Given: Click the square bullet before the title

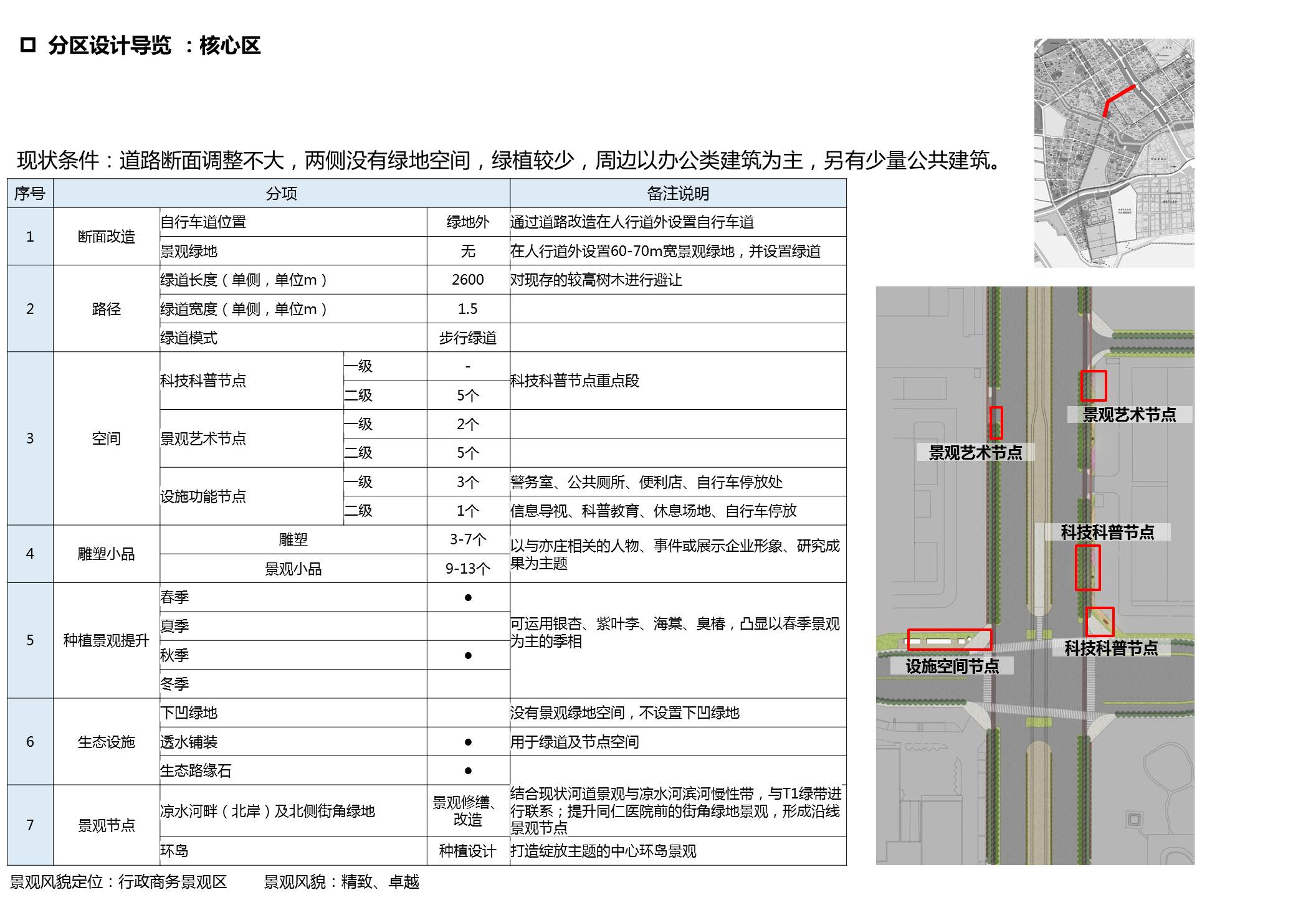Looking at the screenshot, I should (28, 45).
